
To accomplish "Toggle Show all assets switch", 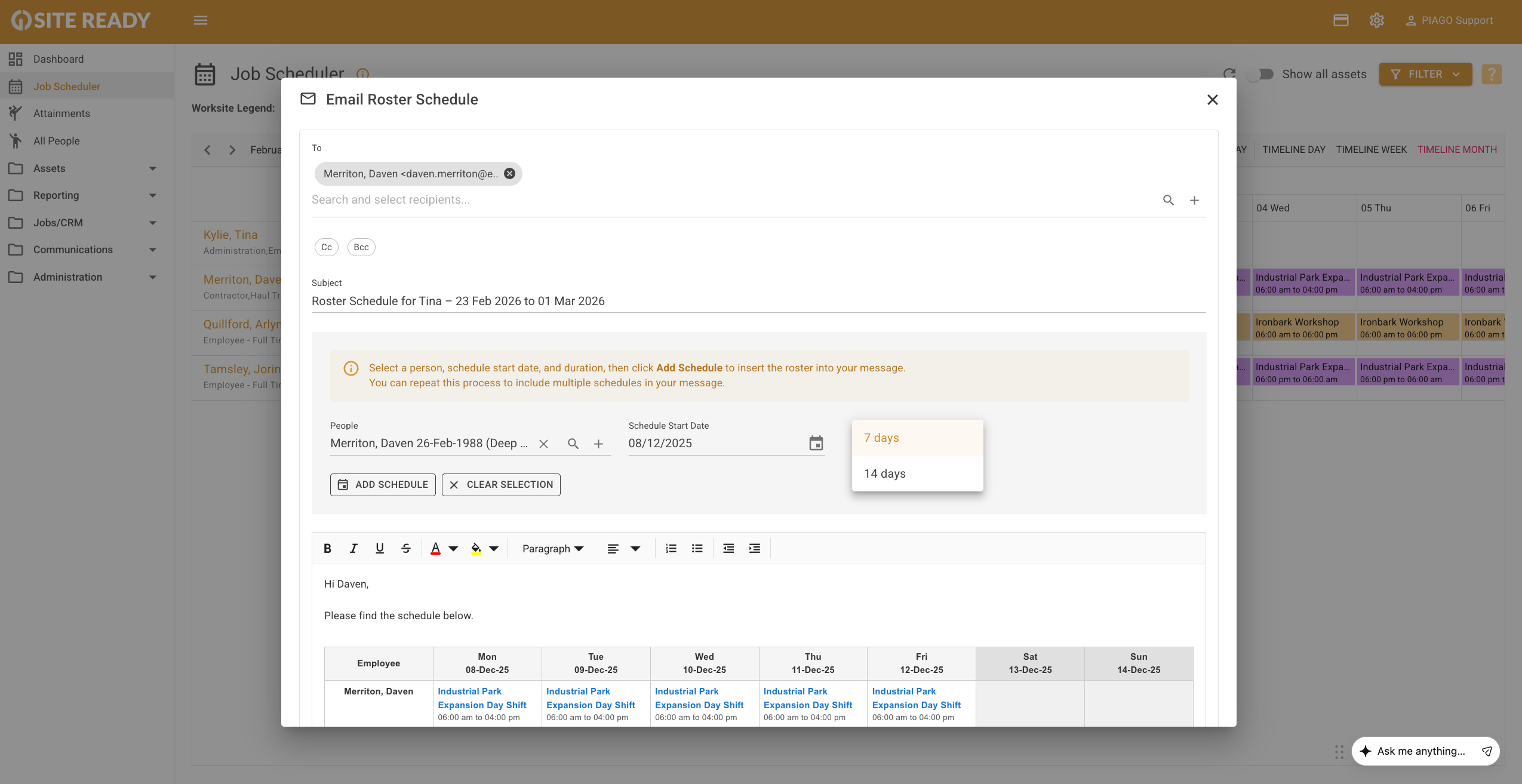I will pos(1260,74).
